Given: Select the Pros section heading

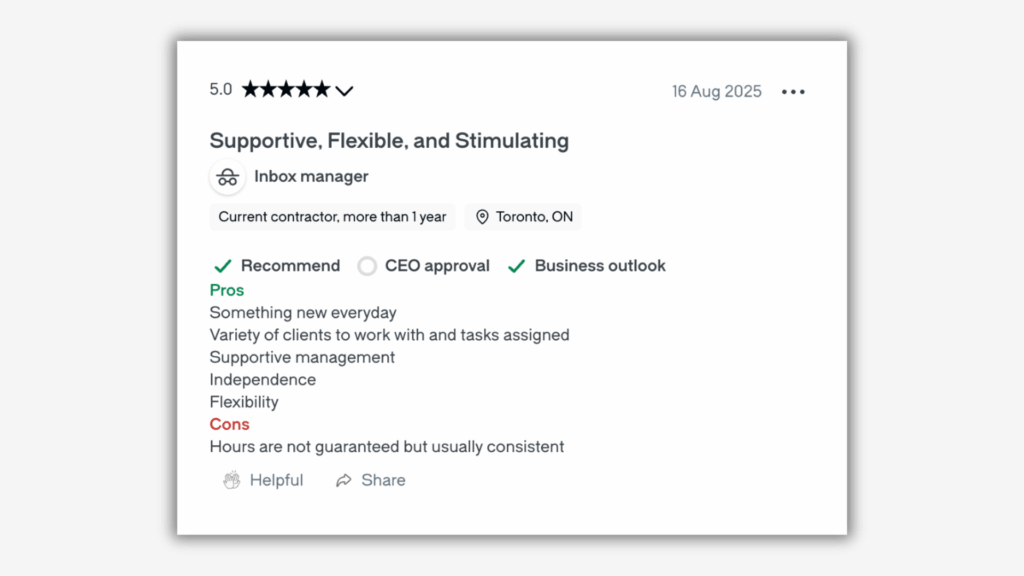Looking at the screenshot, I should [x=226, y=290].
